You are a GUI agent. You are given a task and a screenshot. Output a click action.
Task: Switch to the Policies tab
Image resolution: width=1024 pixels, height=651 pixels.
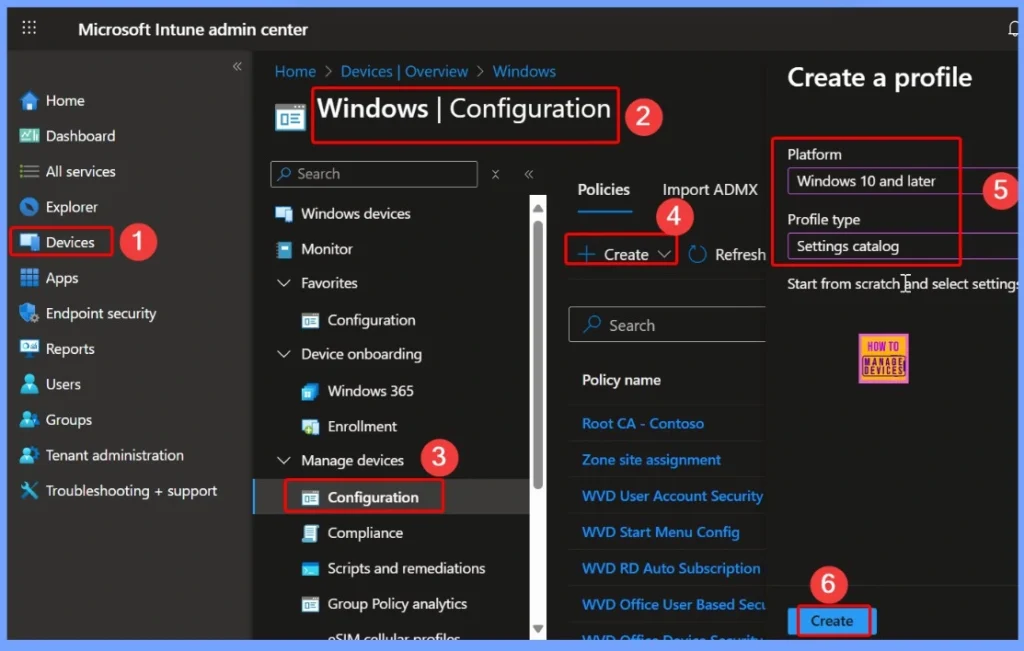point(603,189)
